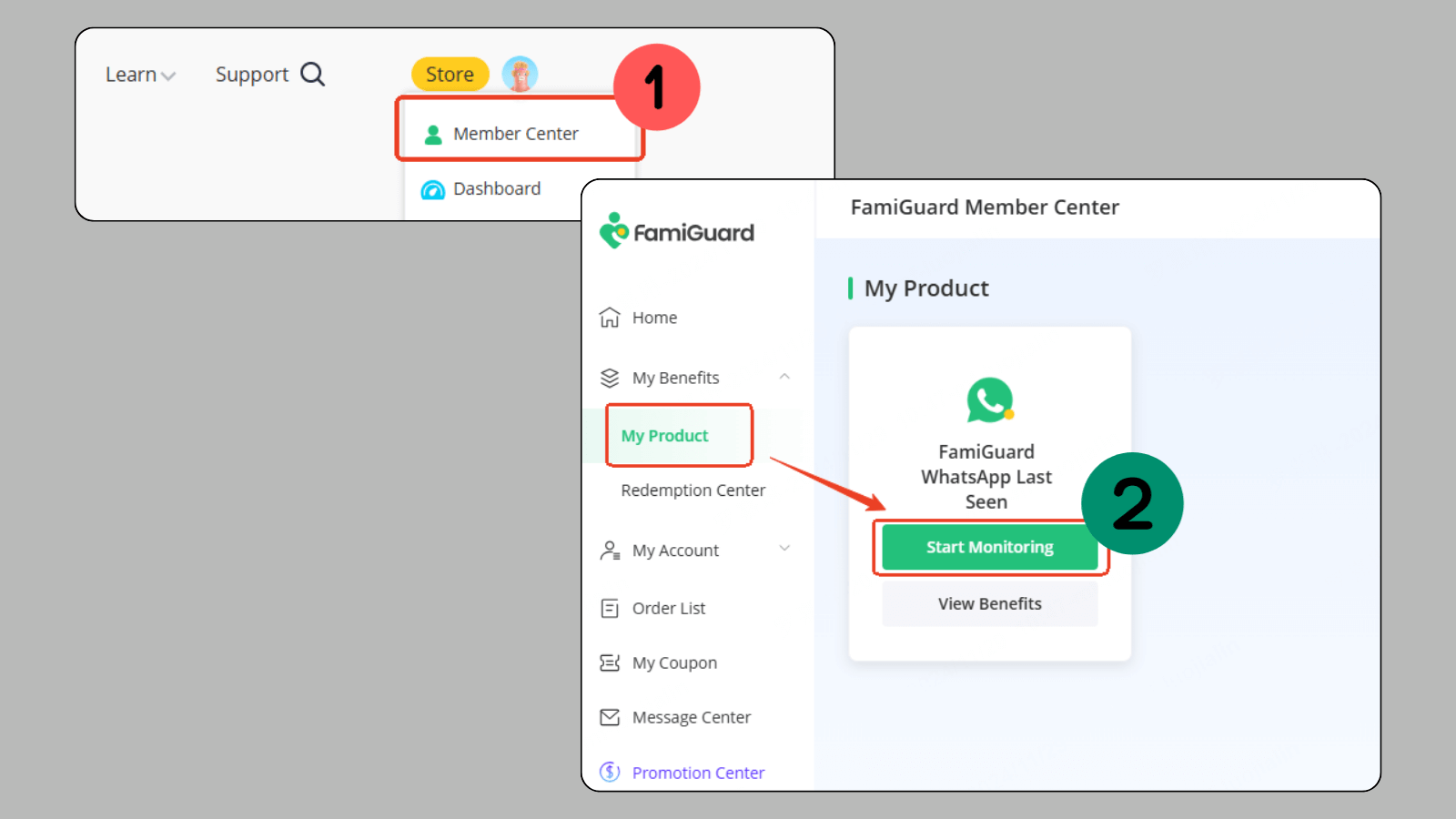
Task: Open My Product in the sidebar
Action: [664, 436]
